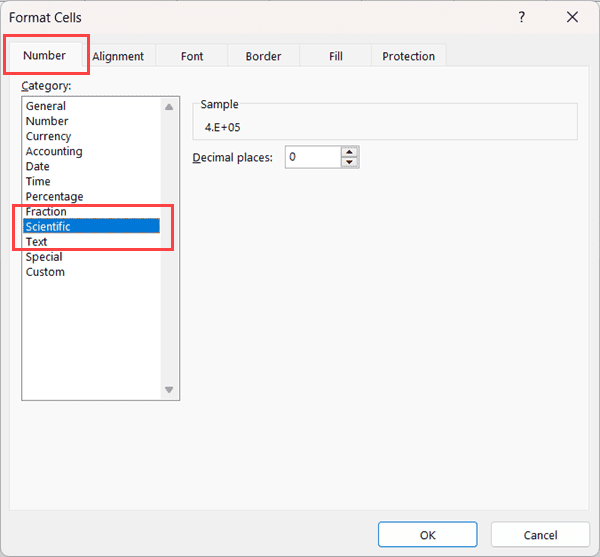600x557 pixels.
Task: Select the Text category
Action: [x=36, y=241]
